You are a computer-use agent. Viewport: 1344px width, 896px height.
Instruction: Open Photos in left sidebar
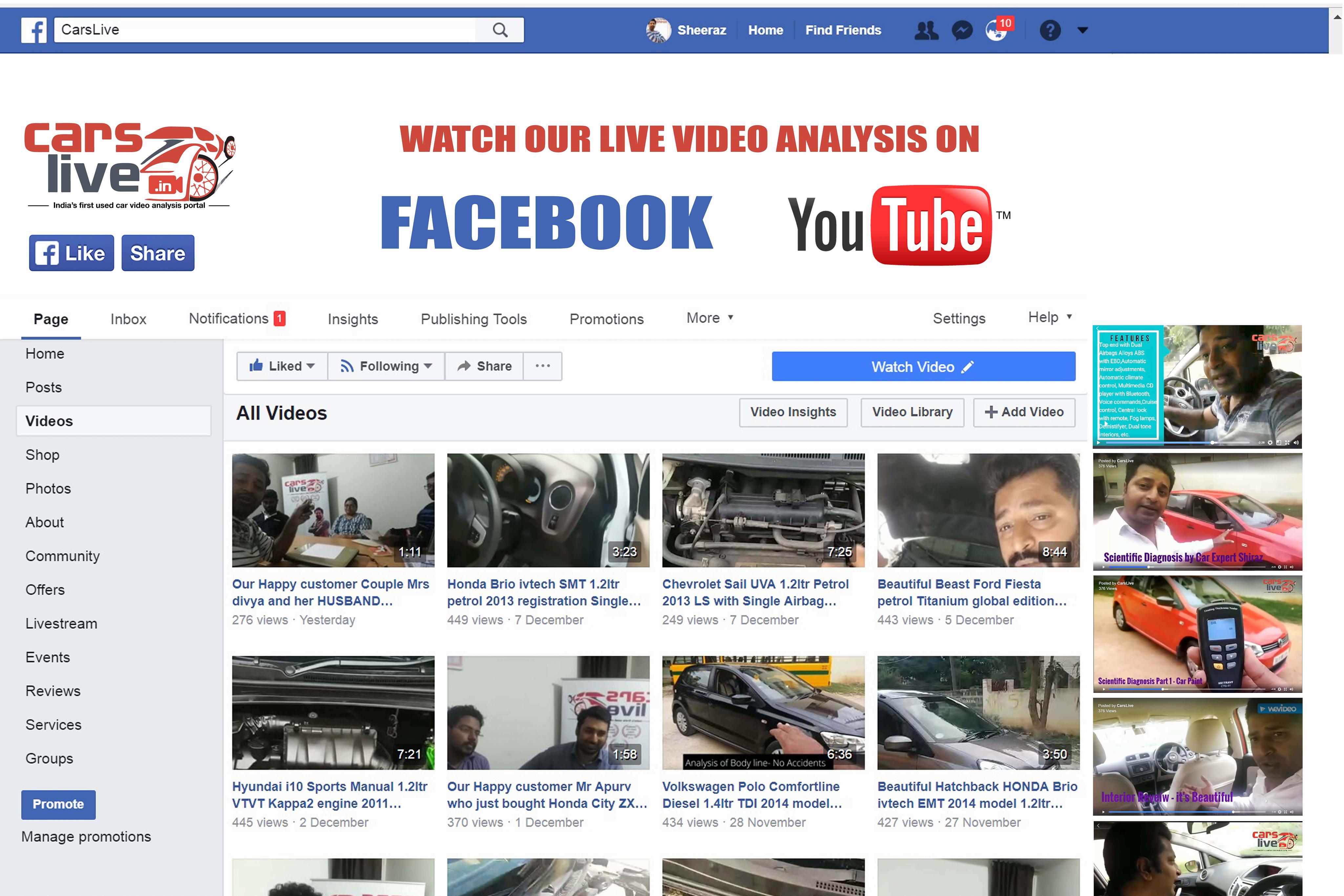(x=48, y=489)
